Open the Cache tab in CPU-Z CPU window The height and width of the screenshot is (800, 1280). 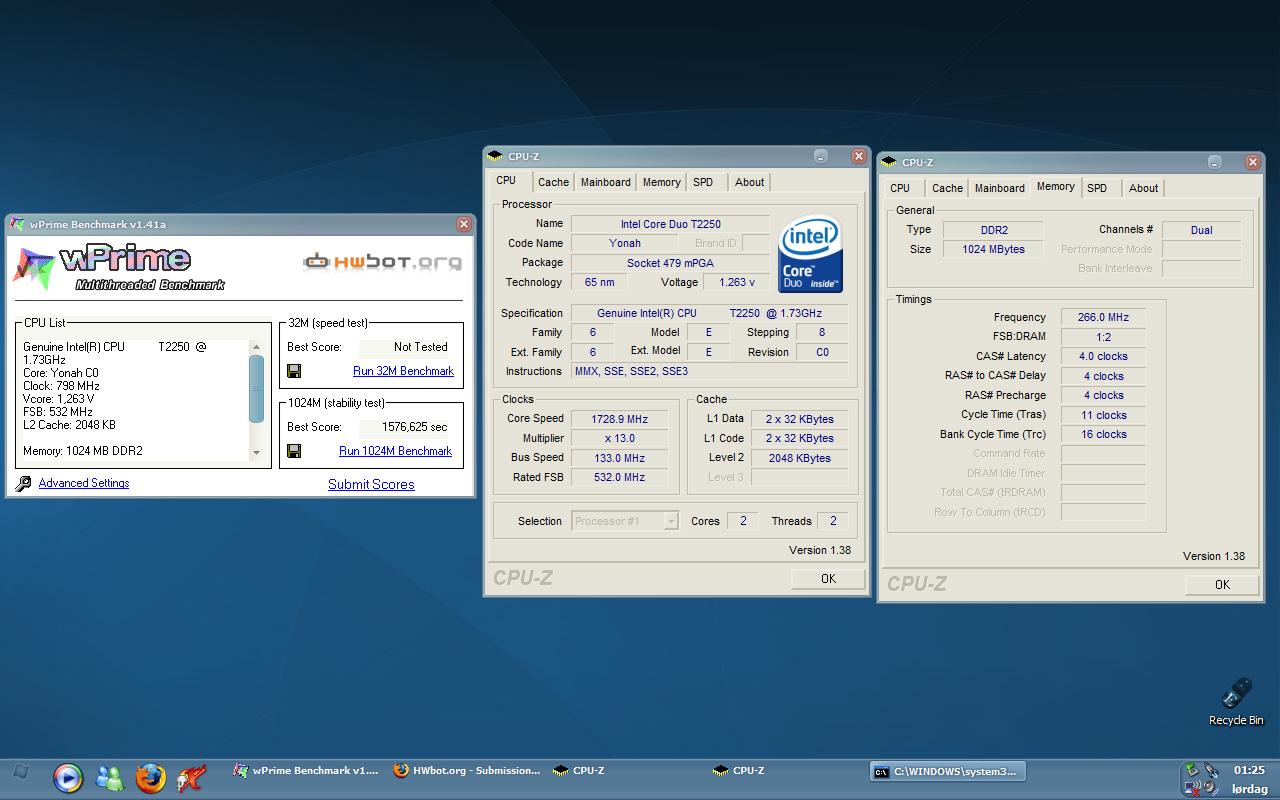pyautogui.click(x=553, y=182)
